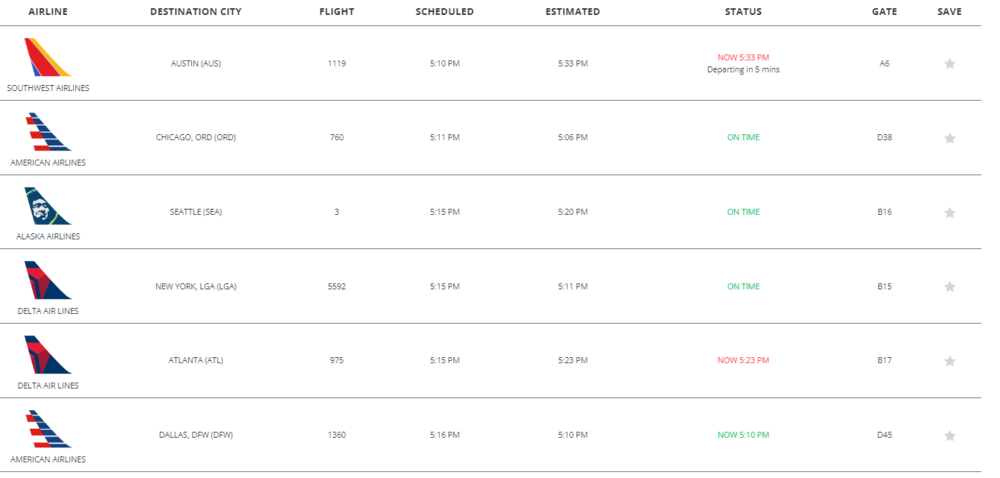Image resolution: width=1000 pixels, height=478 pixels.
Task: Click American Airlines logo for Dallas flight
Action: 48,429
